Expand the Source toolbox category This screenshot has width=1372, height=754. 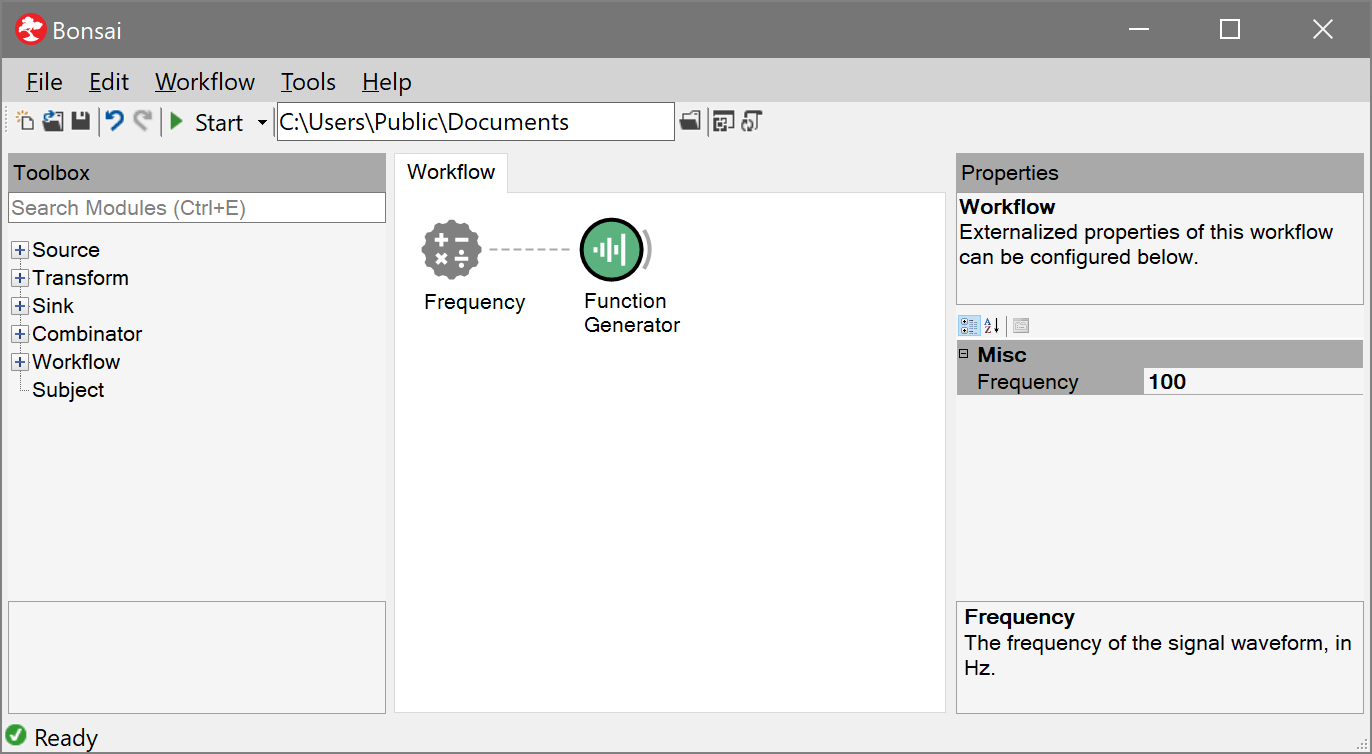20,250
